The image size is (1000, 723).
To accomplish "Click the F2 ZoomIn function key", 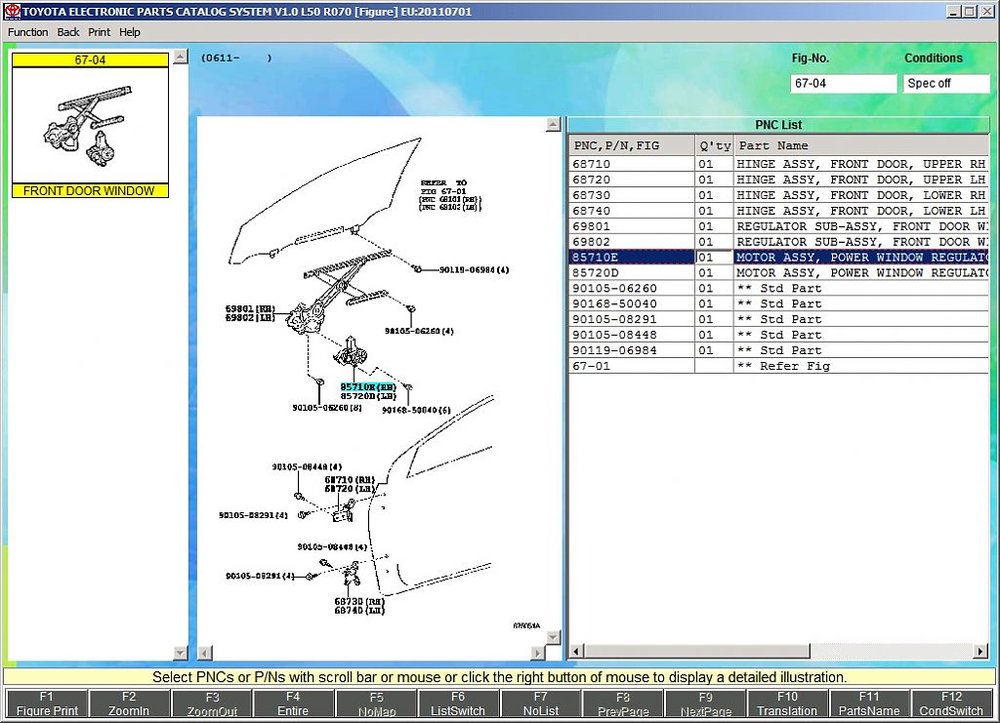I will 129,704.
